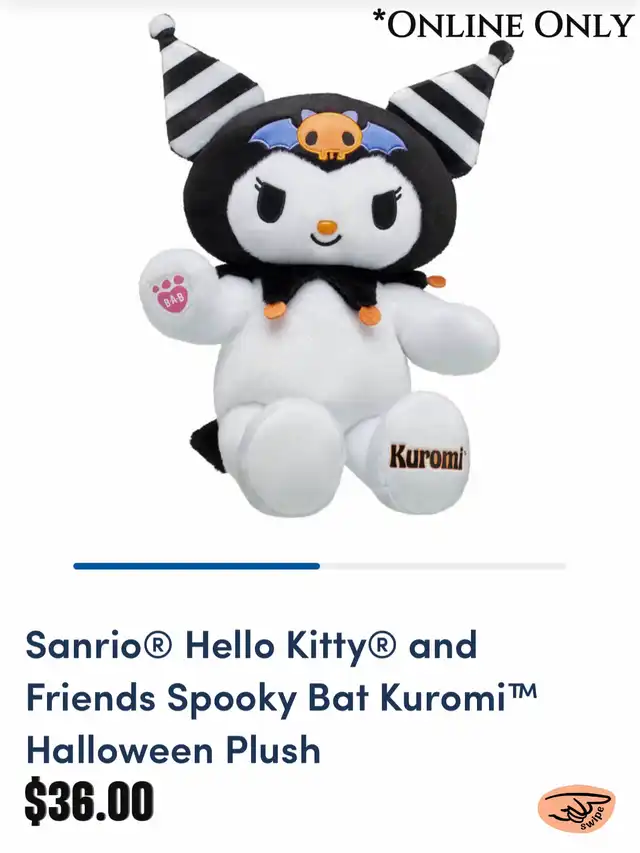Click the pink BAB paw logo
This screenshot has height=853, width=640.
170,294
